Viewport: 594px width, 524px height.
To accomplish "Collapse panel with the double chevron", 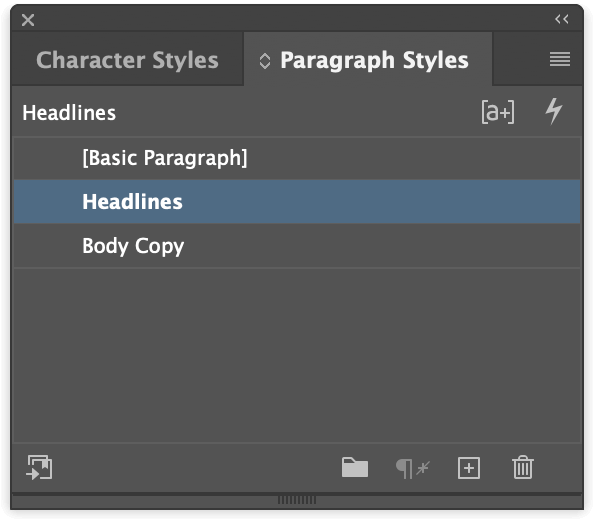I will point(561,19).
